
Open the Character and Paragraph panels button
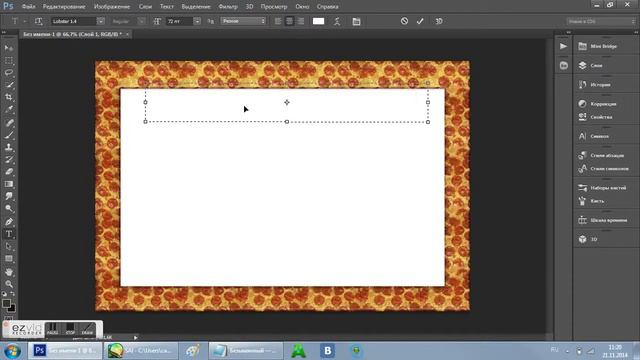[356, 21]
